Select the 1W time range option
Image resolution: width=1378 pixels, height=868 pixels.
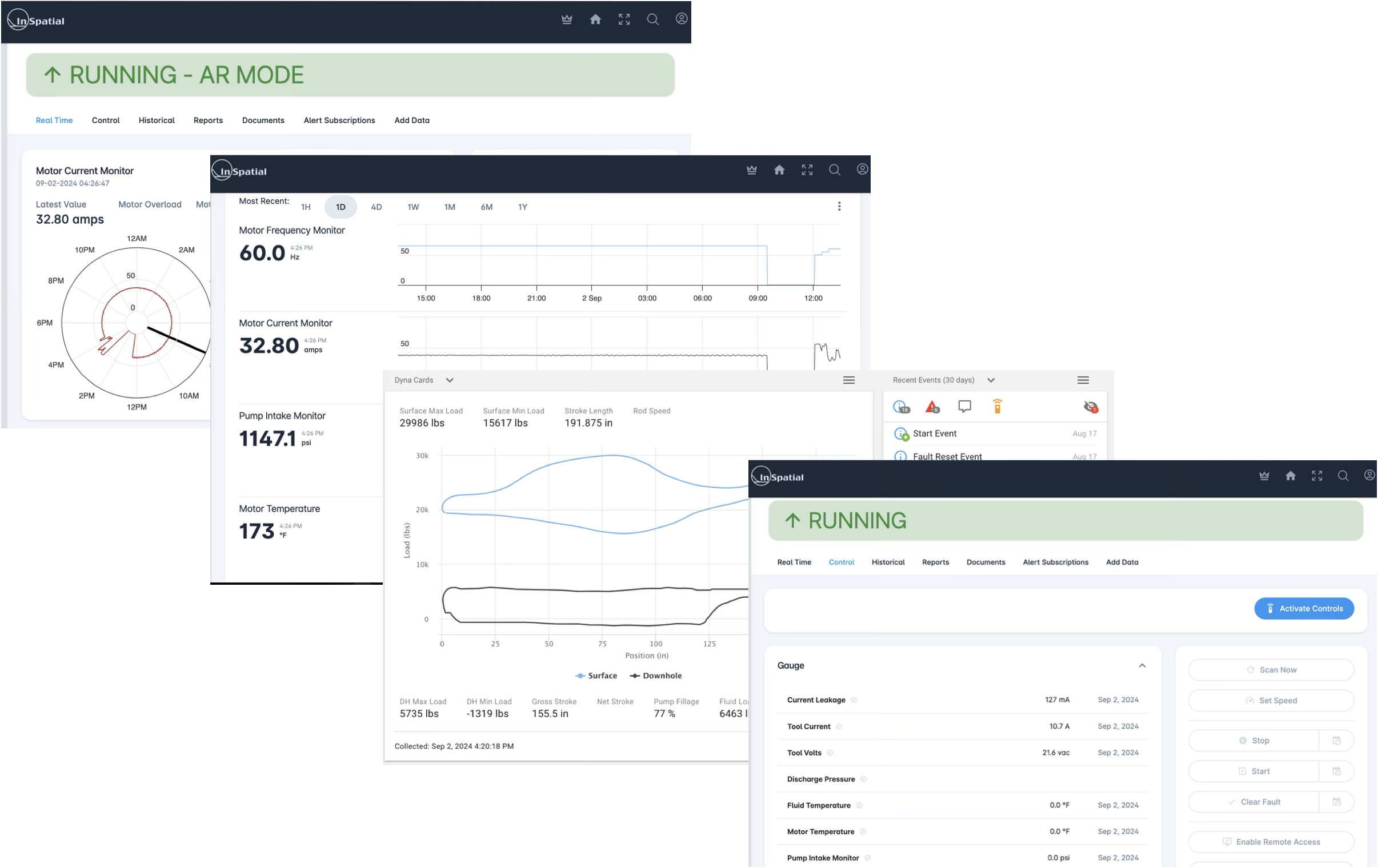pos(412,207)
